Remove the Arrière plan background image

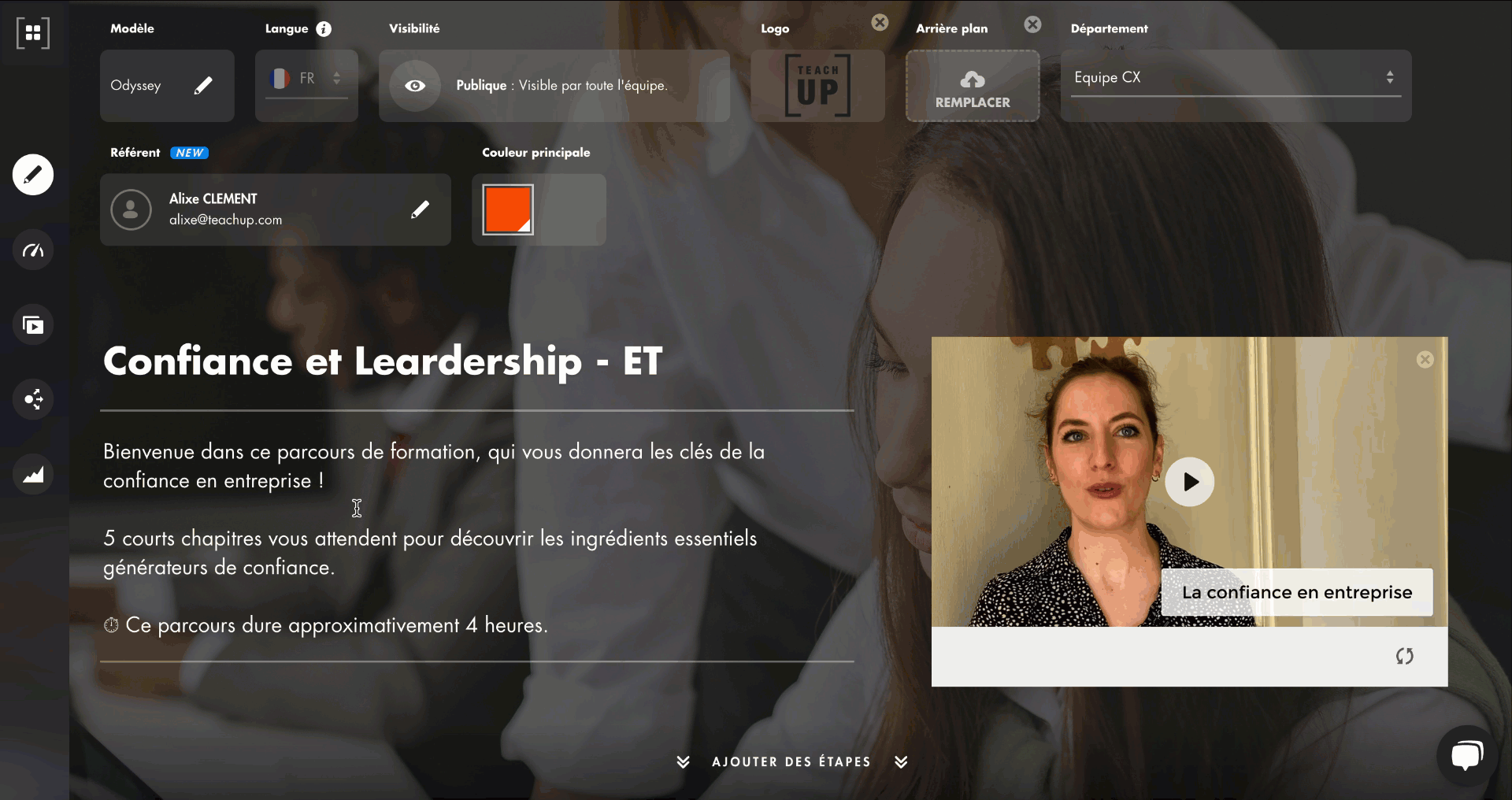(1032, 24)
